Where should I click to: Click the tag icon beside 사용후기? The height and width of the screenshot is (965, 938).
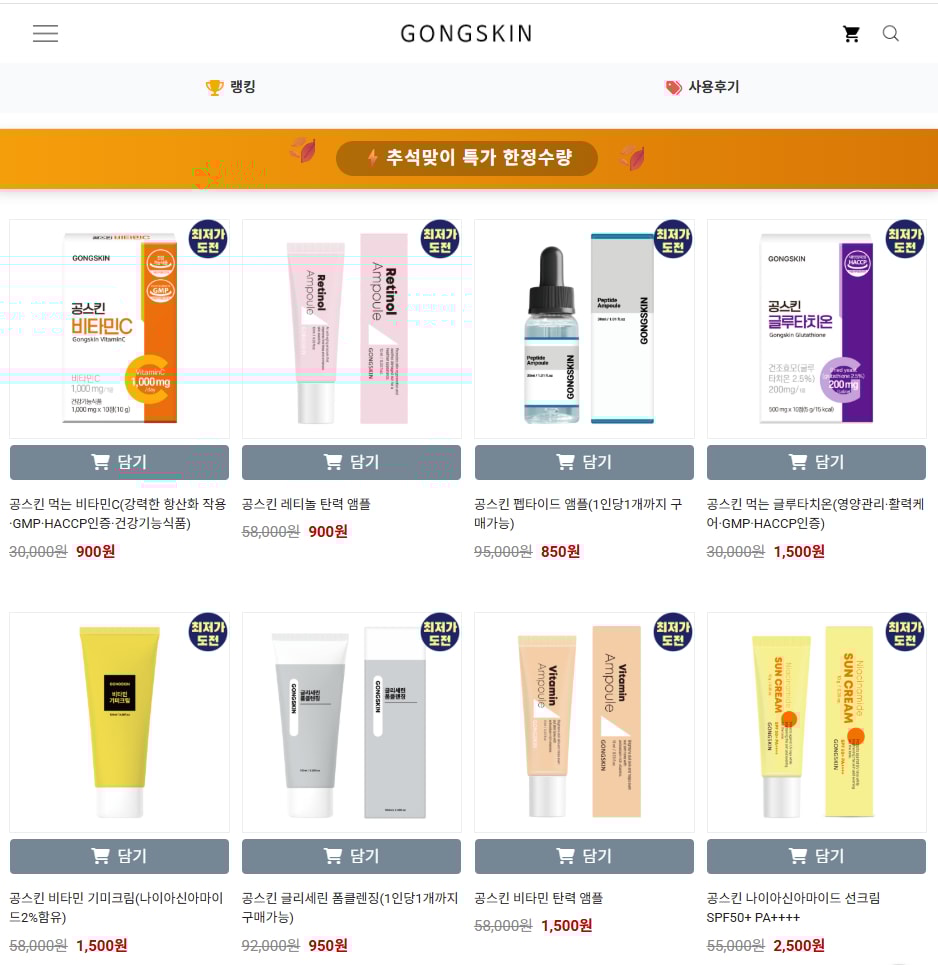pos(673,87)
